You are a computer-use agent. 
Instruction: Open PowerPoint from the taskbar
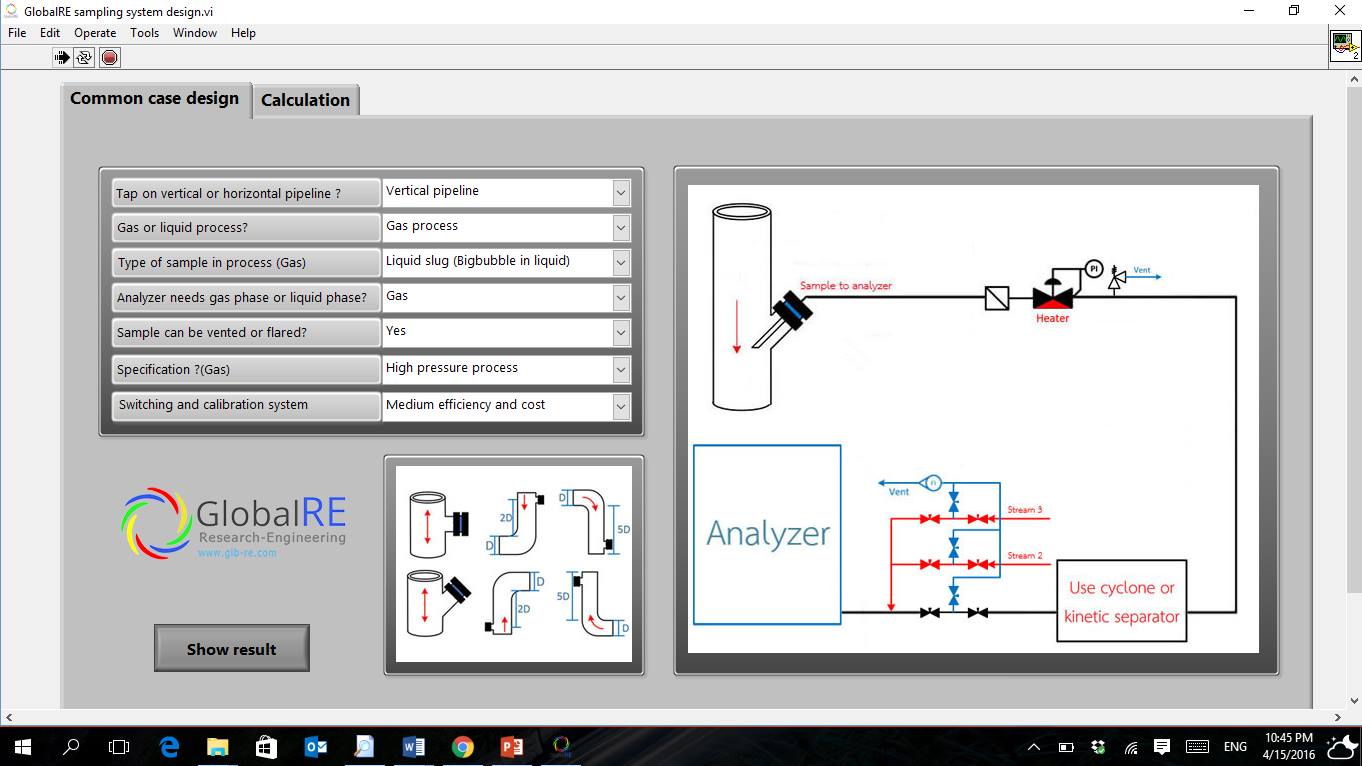(x=511, y=746)
